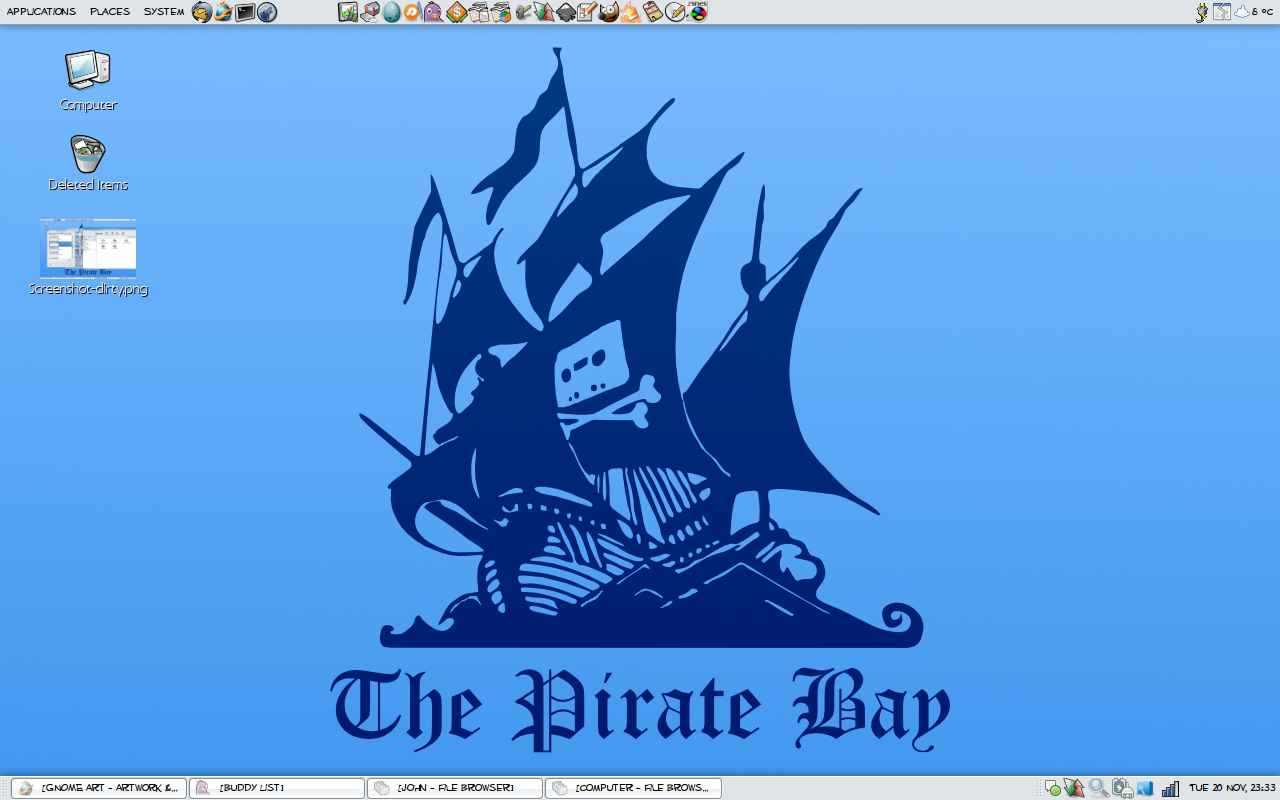
Task: Switch to the John File Browser window
Action: pos(455,788)
